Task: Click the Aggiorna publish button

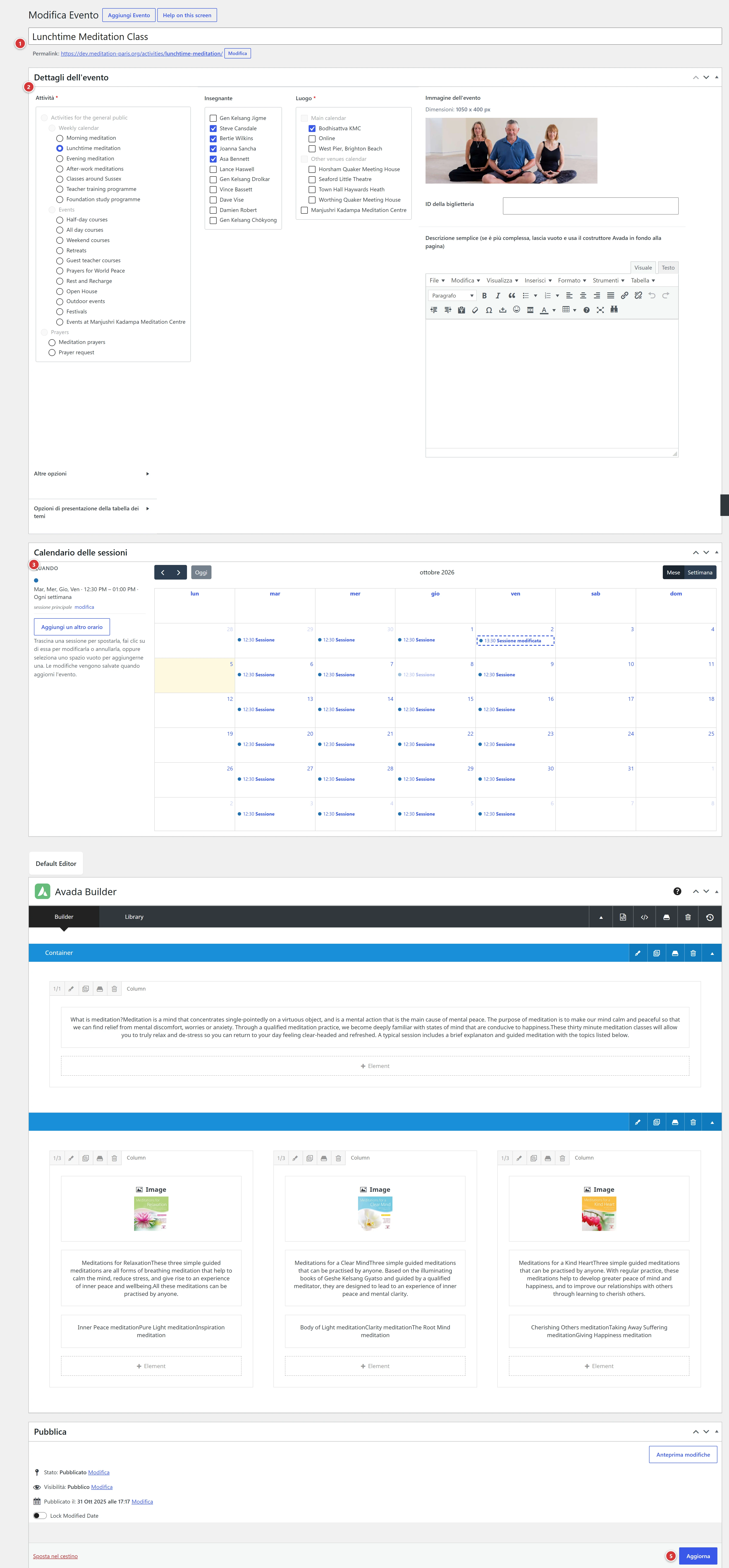Action: click(x=698, y=1556)
